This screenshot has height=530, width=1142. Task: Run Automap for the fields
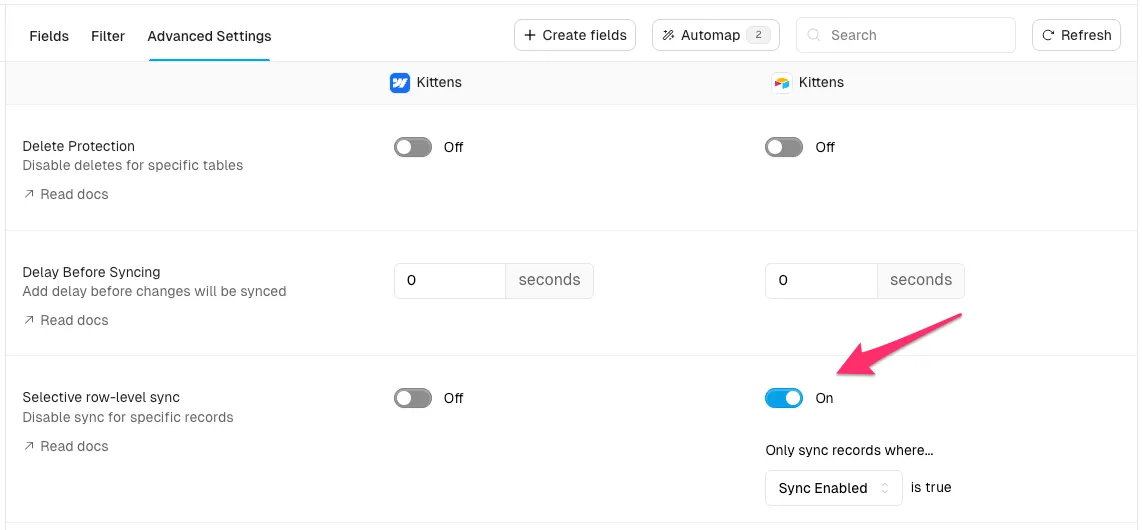click(x=716, y=35)
